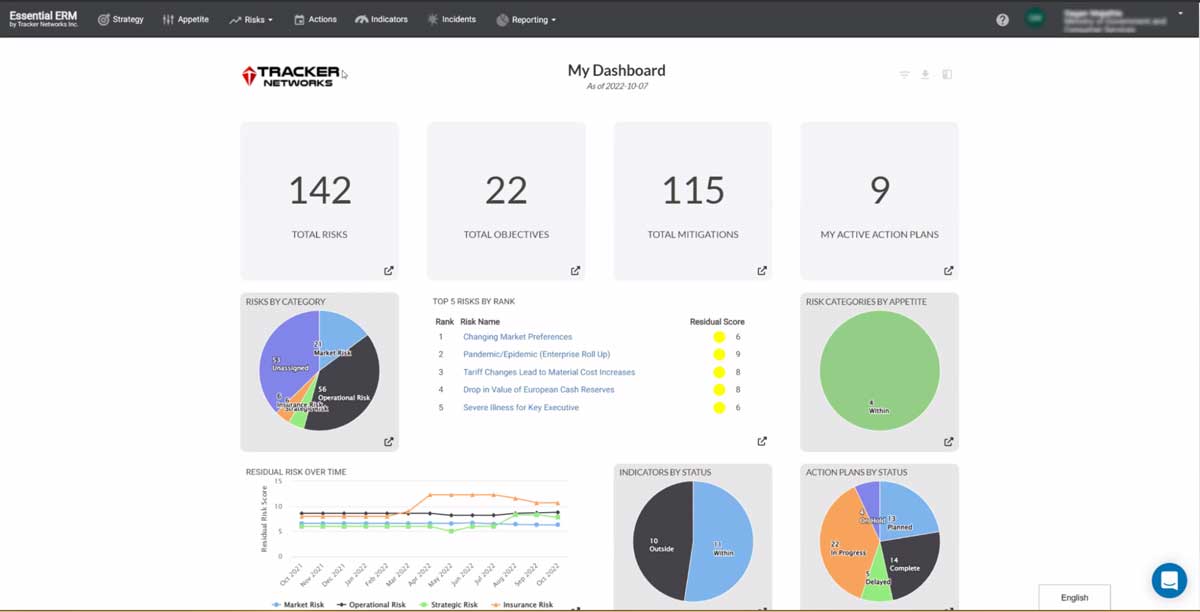Select Strategy from the menu bar
Screen dimensions: 1200x612
tap(120, 18)
